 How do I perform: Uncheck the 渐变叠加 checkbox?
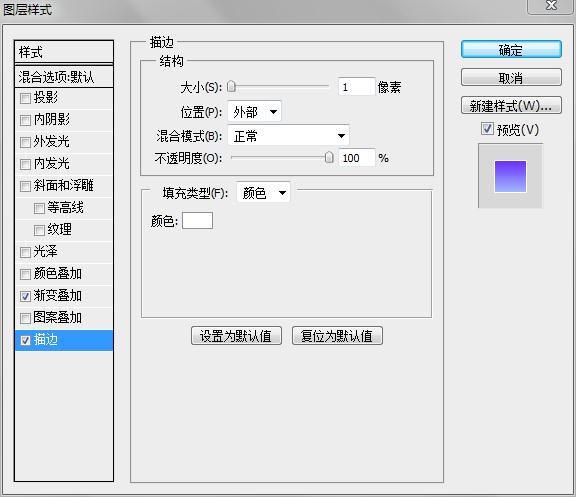coord(25,296)
